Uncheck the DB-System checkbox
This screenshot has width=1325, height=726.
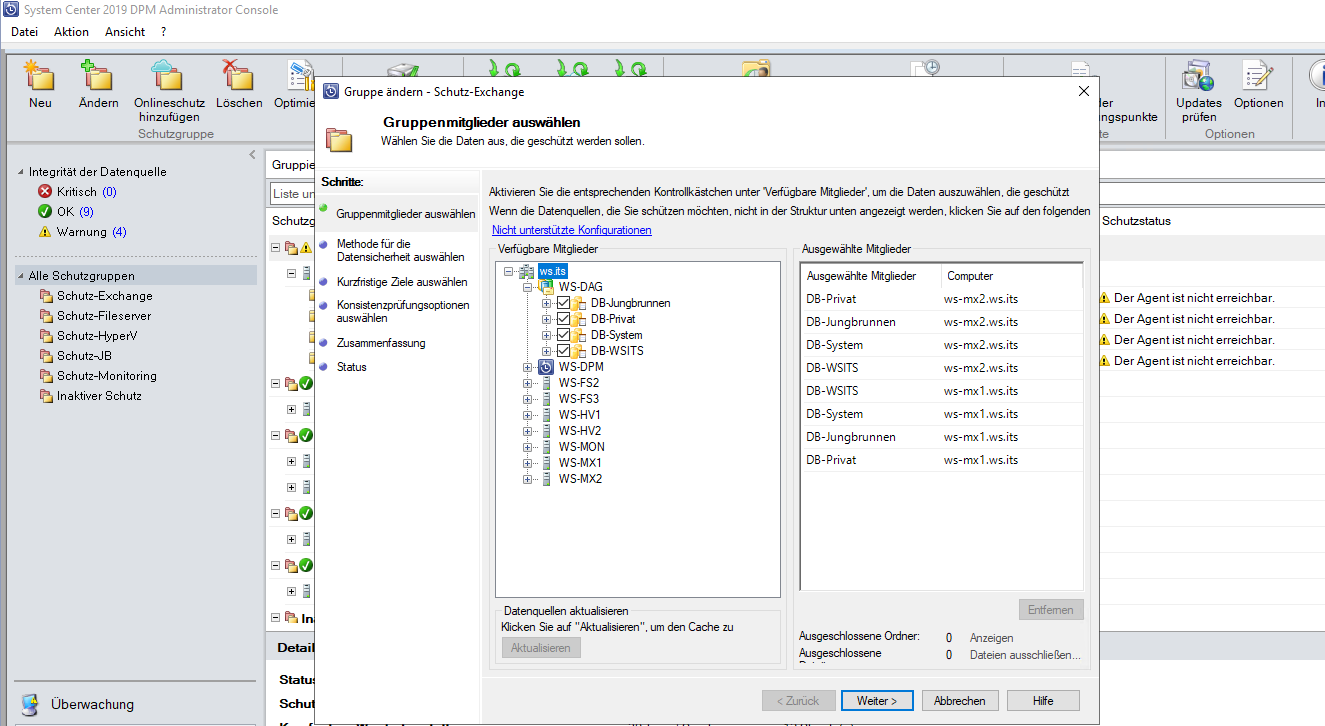coord(563,335)
